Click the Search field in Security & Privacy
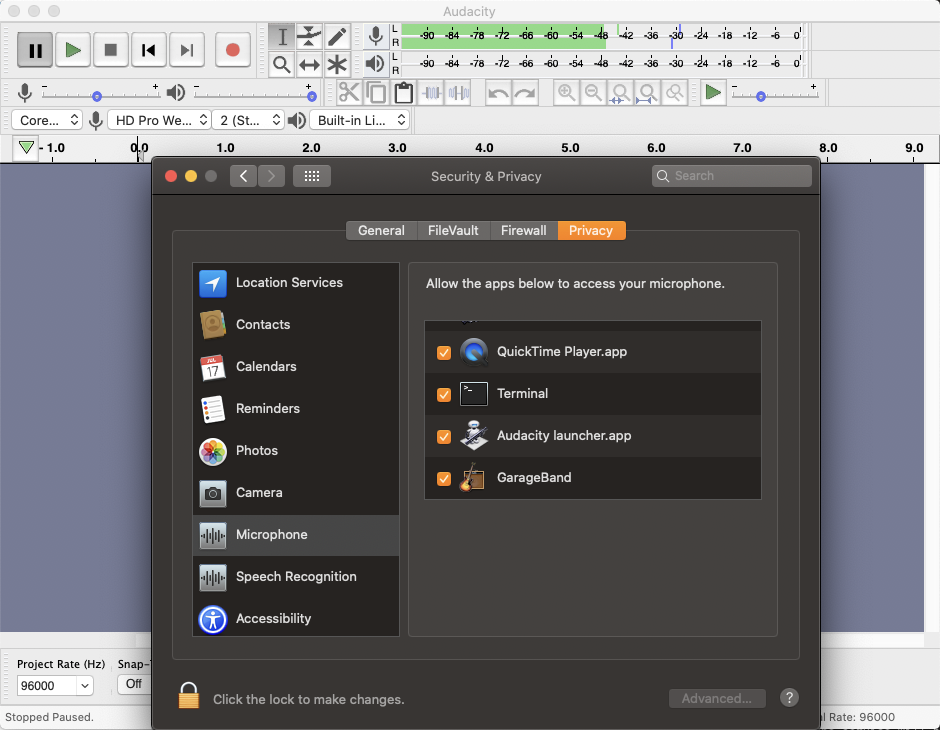The width and height of the screenshot is (940, 730). click(x=732, y=176)
